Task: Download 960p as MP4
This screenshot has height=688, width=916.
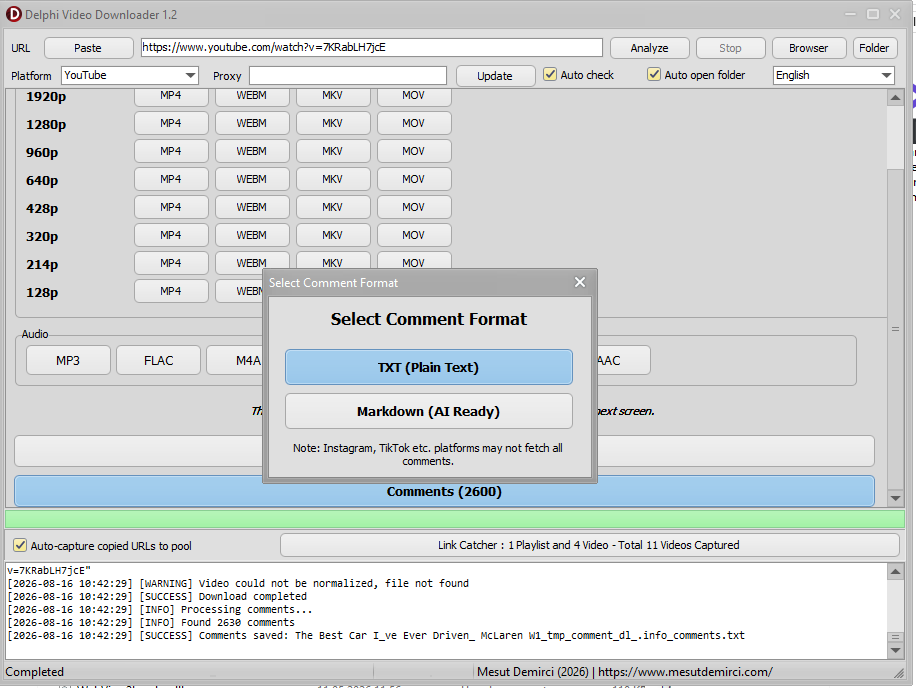Action: click(x=171, y=151)
